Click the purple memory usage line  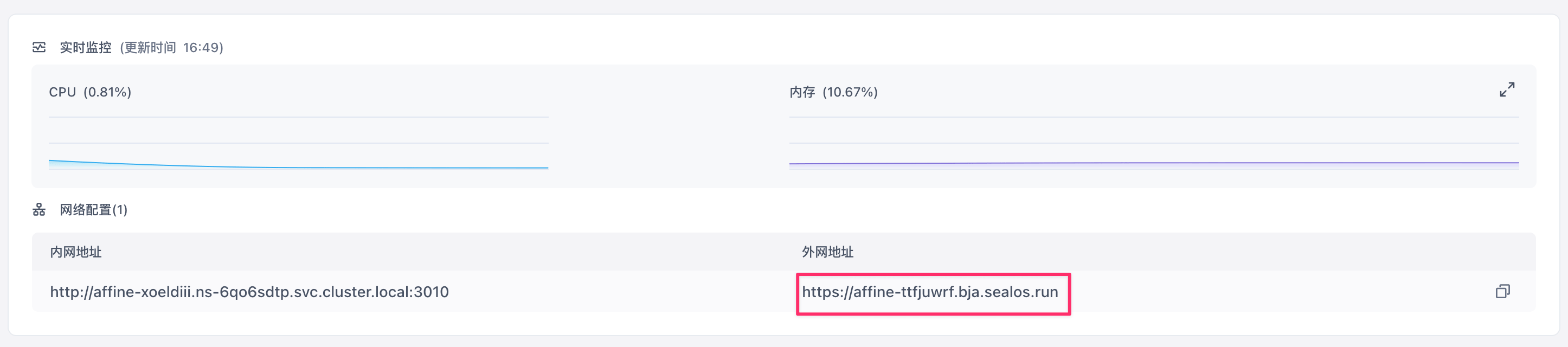click(1153, 163)
